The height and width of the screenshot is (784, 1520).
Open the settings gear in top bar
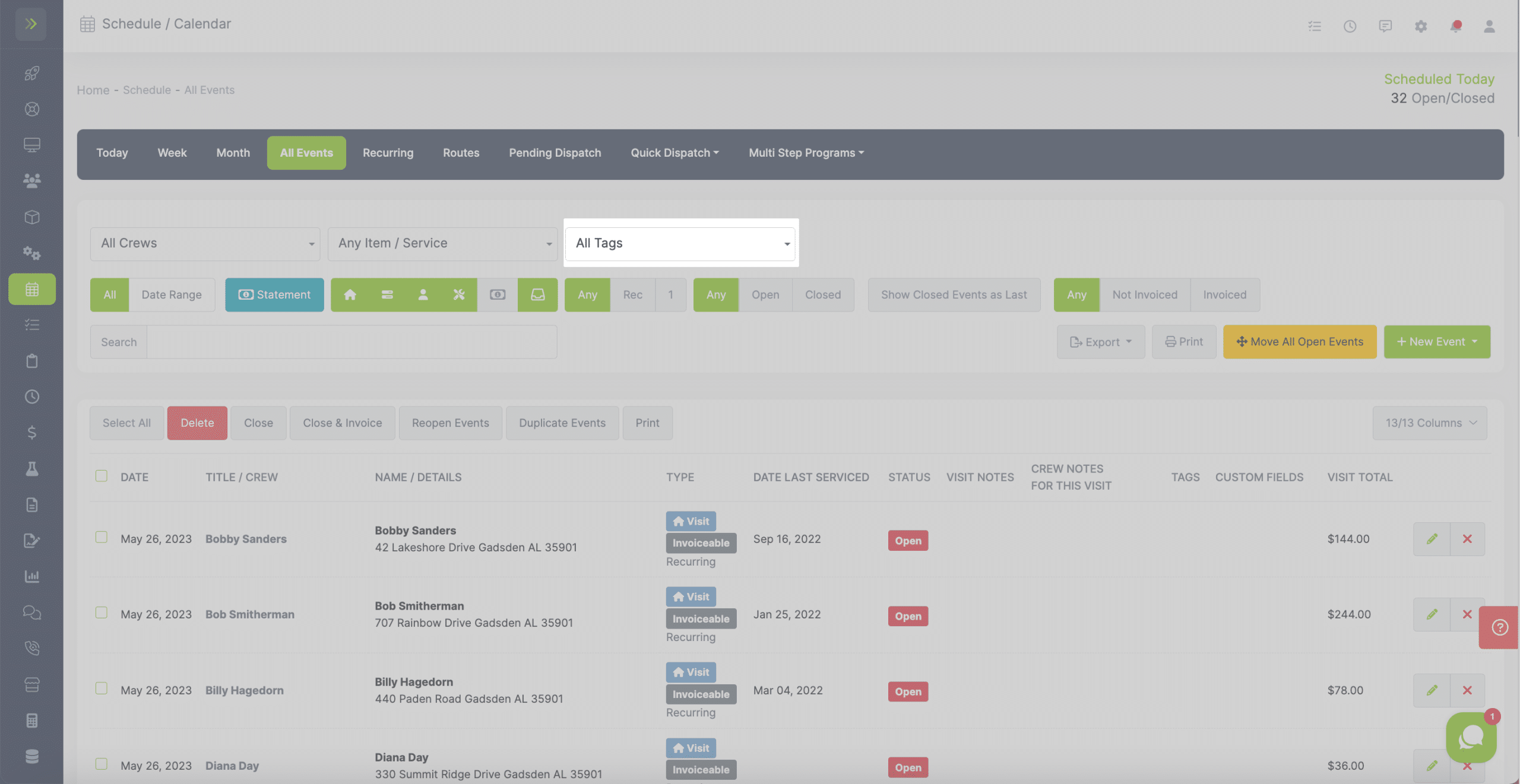(x=1421, y=26)
